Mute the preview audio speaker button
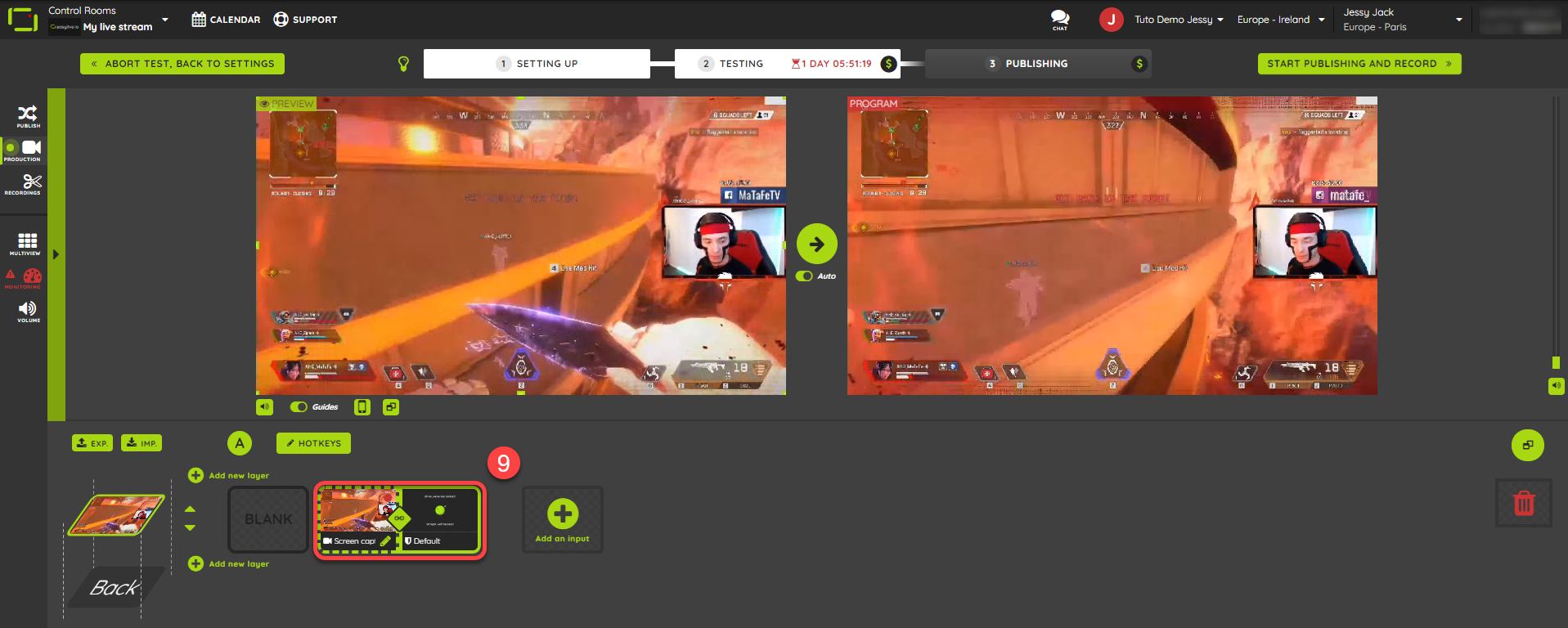Image resolution: width=1568 pixels, height=628 pixels. (x=264, y=406)
